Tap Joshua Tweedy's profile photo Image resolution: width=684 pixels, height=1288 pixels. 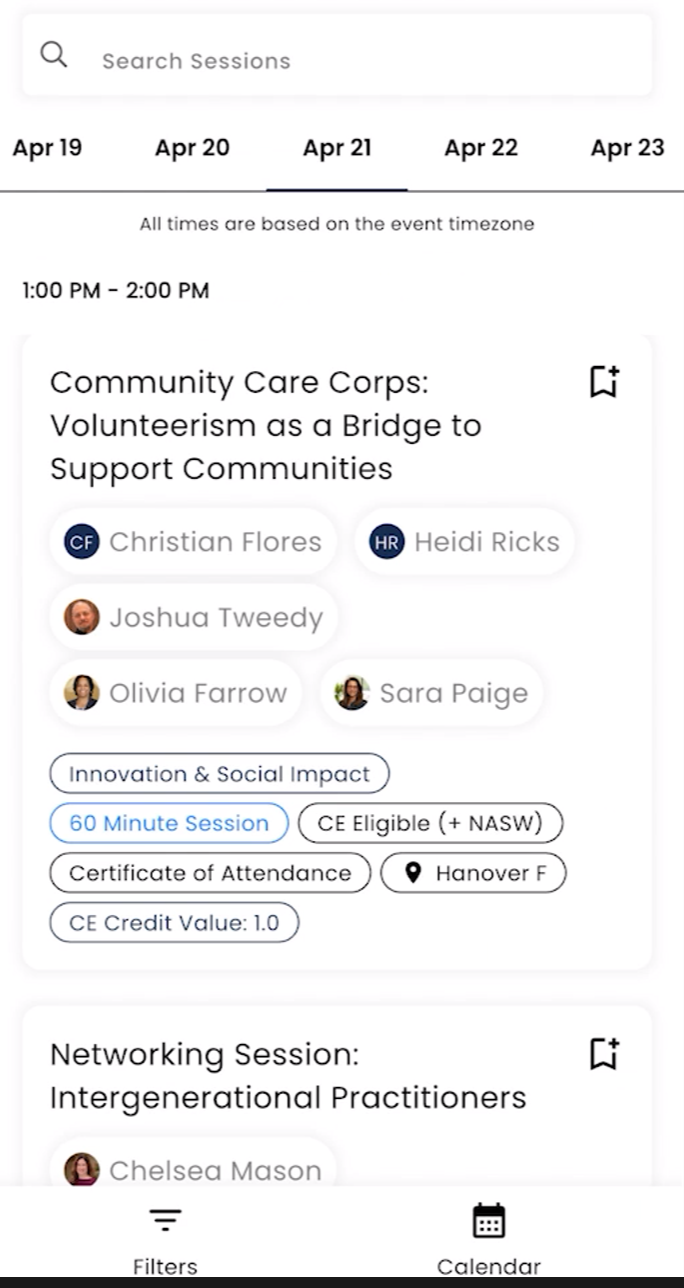pyautogui.click(x=82, y=617)
